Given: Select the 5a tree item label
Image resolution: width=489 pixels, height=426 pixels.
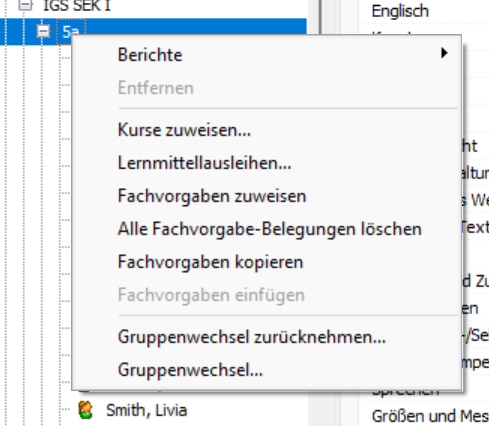Looking at the screenshot, I should point(71,32).
